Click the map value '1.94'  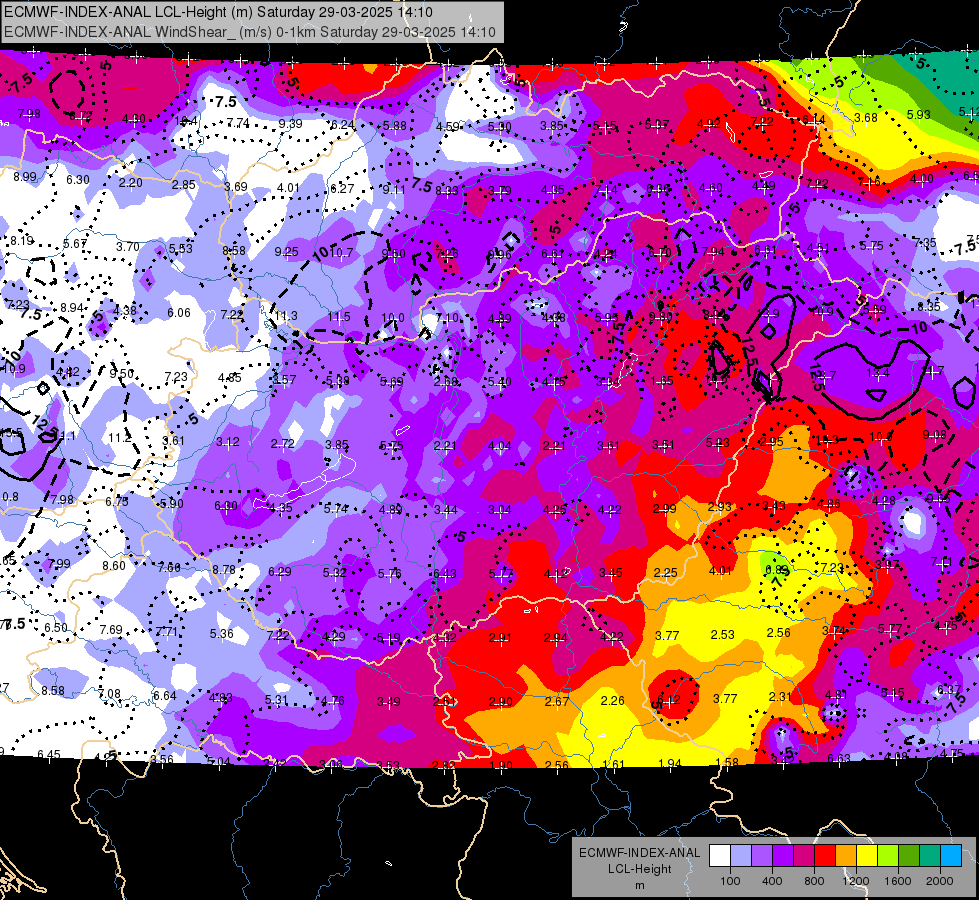point(670,763)
